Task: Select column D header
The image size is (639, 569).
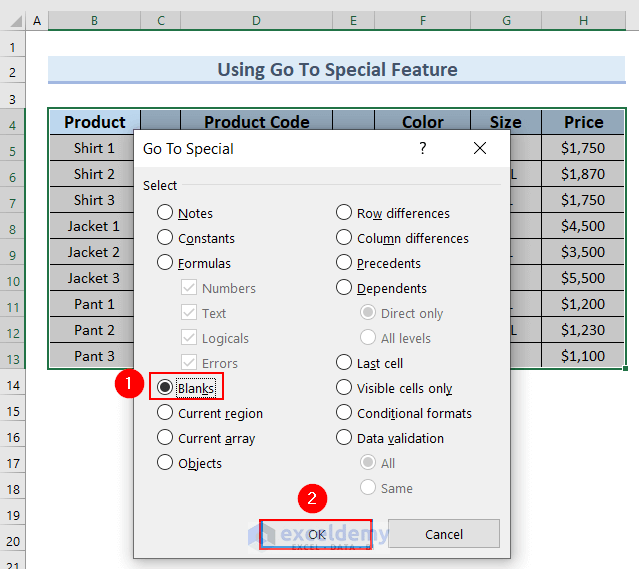Action: click(256, 20)
